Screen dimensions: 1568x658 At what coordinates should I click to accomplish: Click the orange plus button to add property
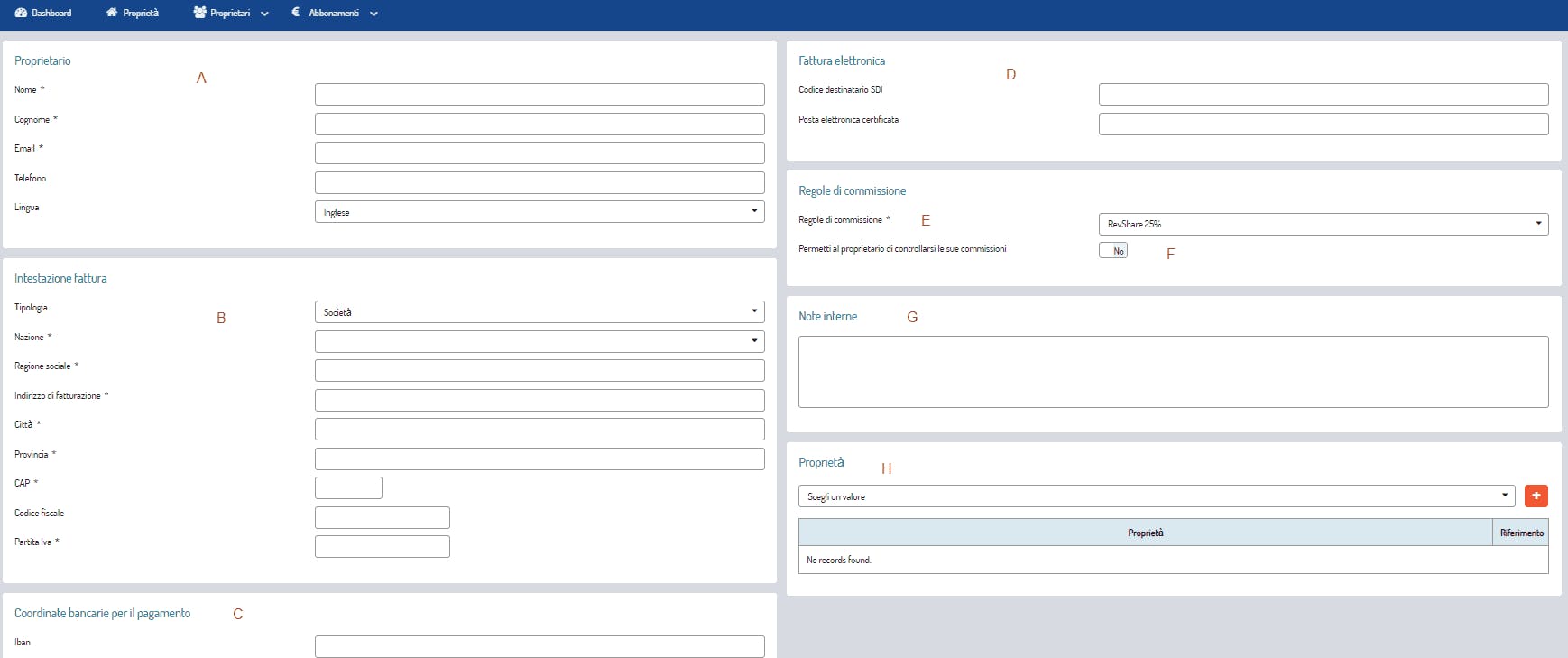1536,496
